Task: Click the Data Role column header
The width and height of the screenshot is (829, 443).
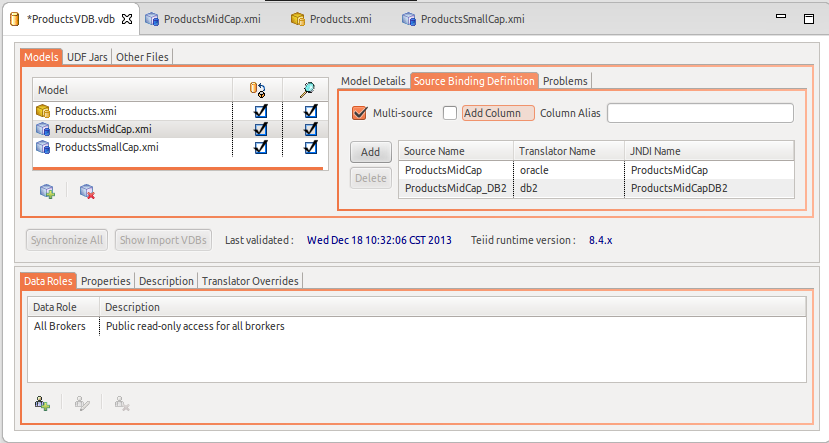Action: pos(63,307)
